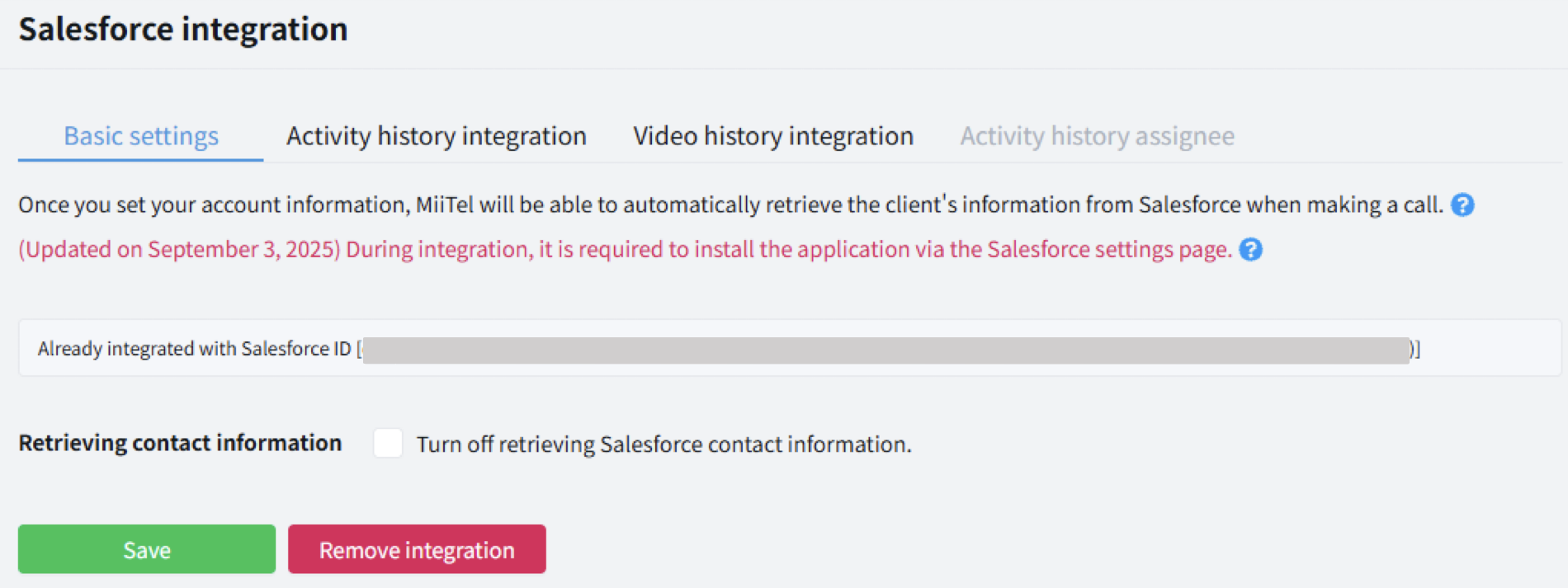Image resolution: width=1568 pixels, height=588 pixels.
Task: Click the Retrieving contact information label
Action: (x=180, y=443)
